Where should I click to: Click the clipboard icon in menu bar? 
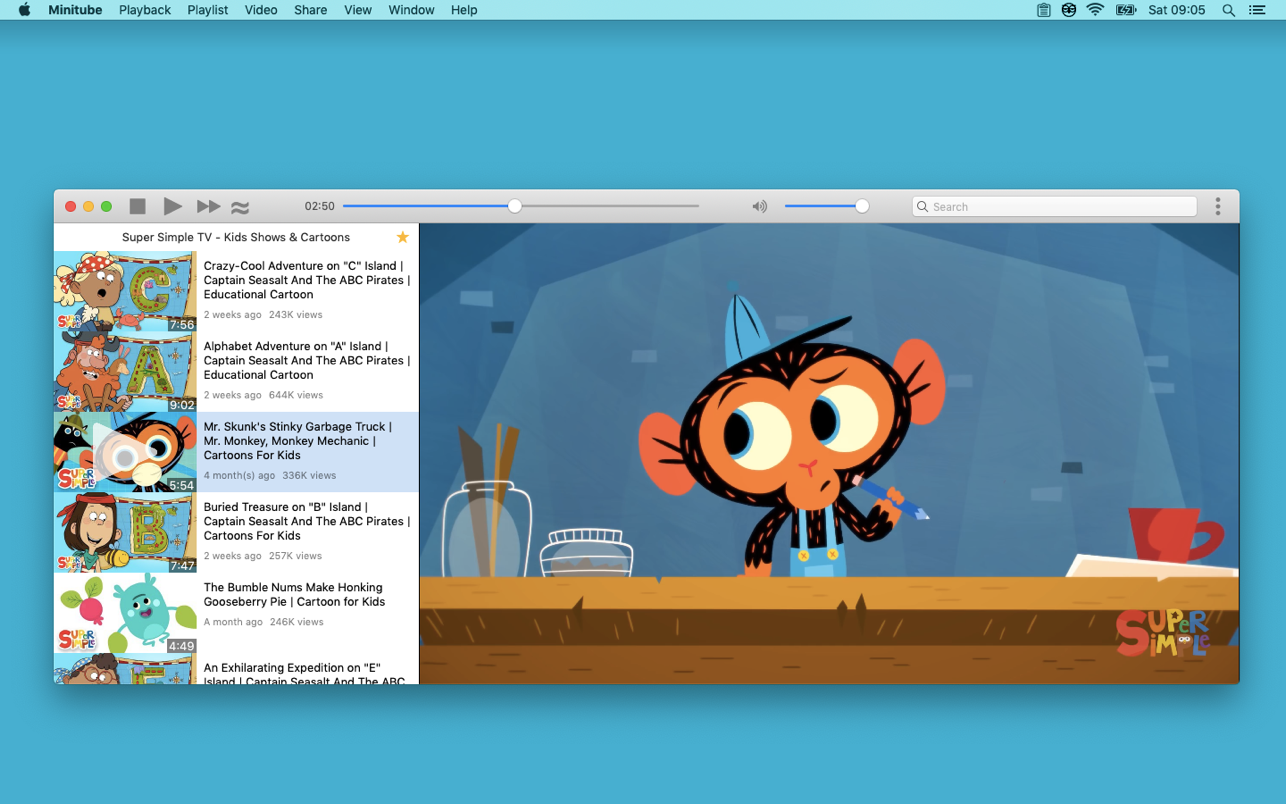1043,10
